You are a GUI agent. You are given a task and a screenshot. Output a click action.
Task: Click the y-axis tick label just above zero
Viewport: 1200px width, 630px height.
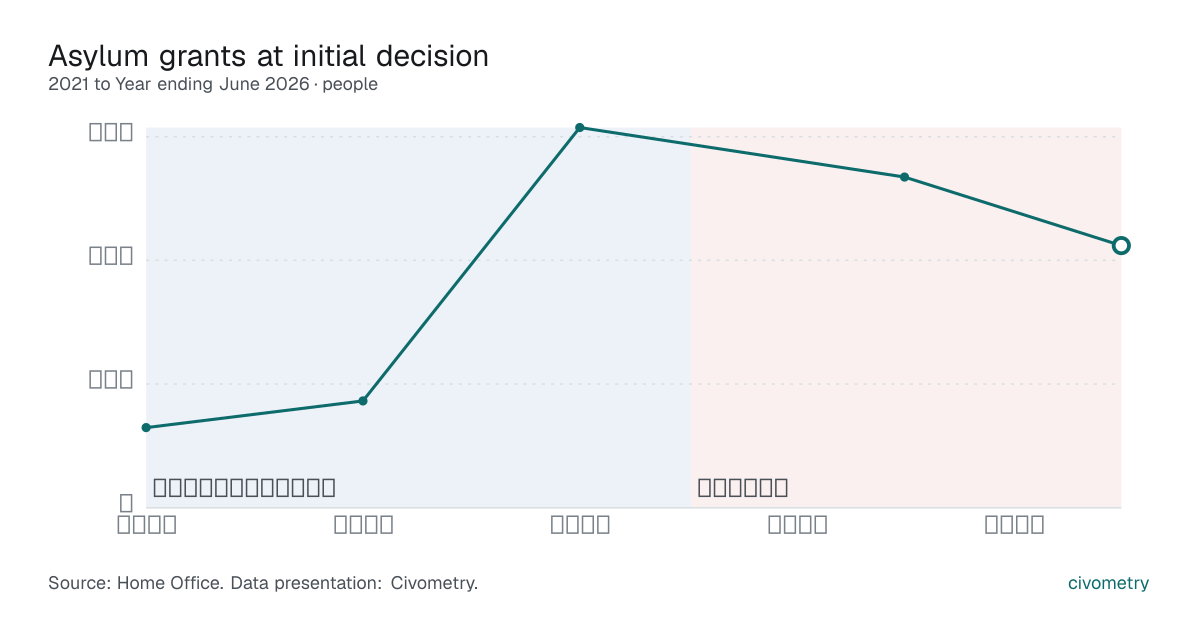(111, 379)
